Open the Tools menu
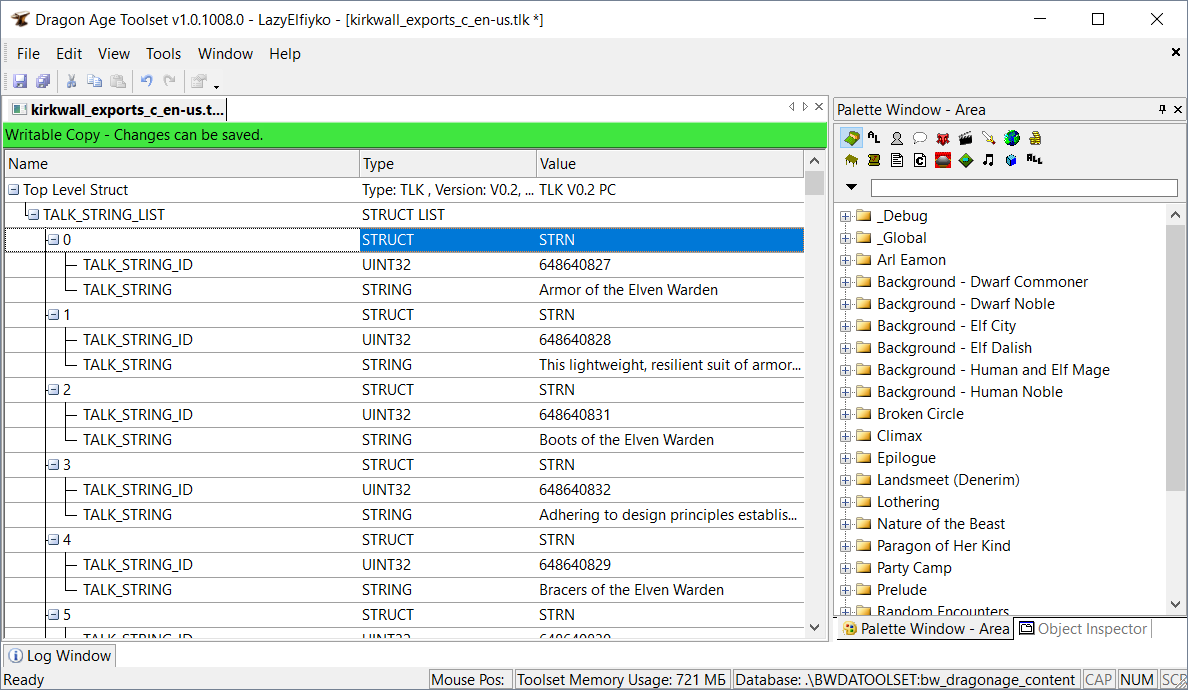The width and height of the screenshot is (1188, 690). [163, 54]
